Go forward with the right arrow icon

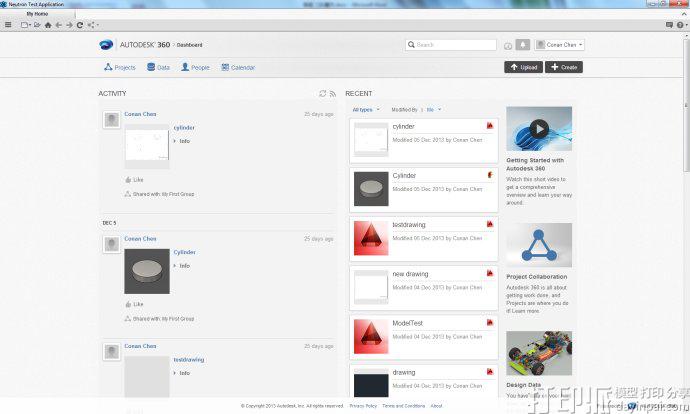[x=69, y=25]
